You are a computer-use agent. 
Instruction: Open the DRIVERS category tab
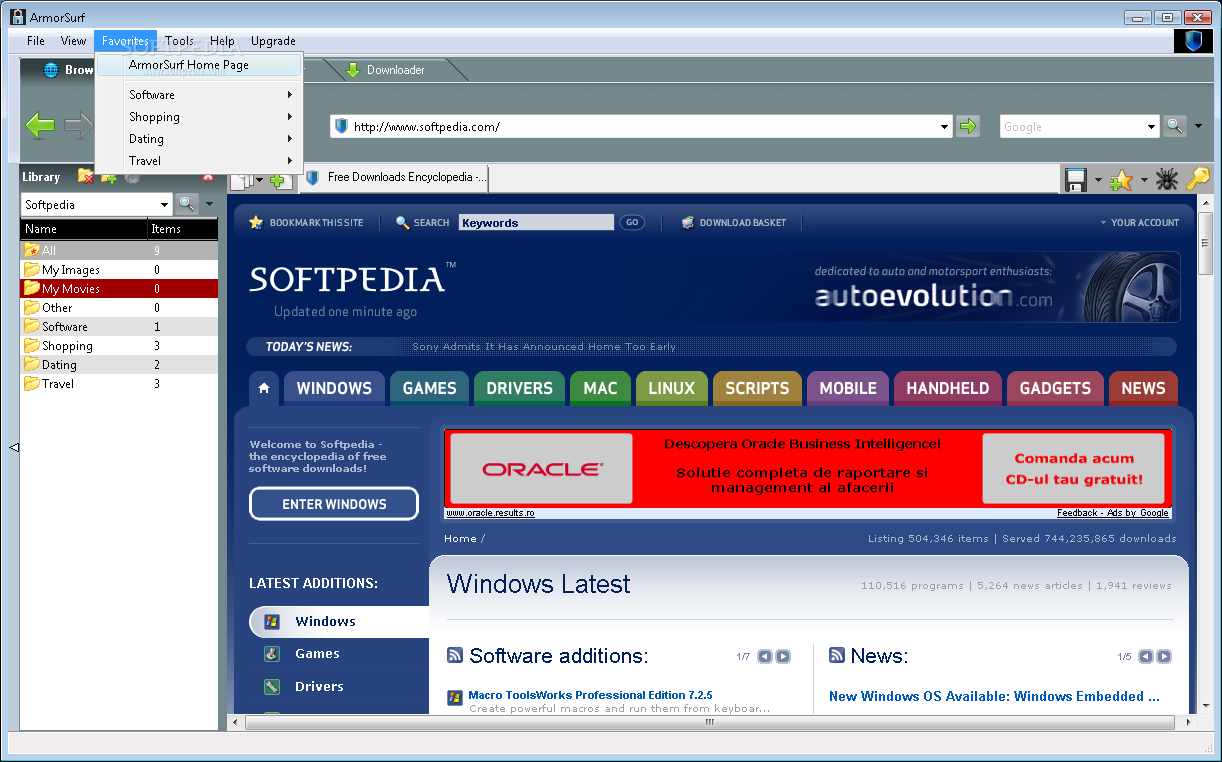pos(519,388)
